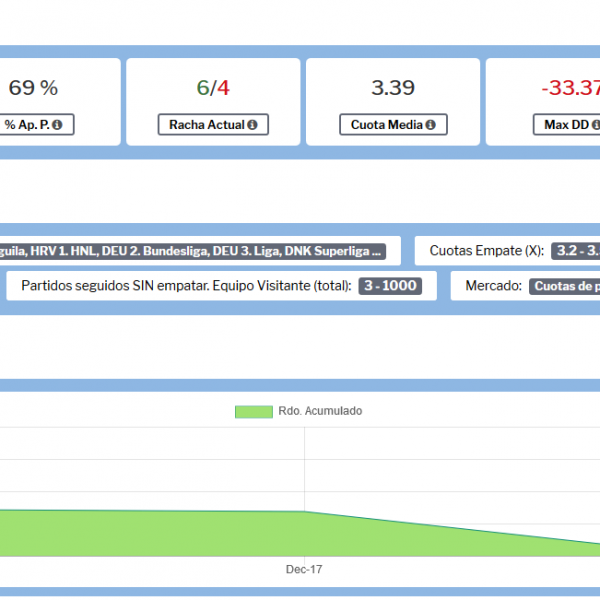Click the -33.37 drawdown value
This screenshot has width=600, height=600.
pos(571,88)
